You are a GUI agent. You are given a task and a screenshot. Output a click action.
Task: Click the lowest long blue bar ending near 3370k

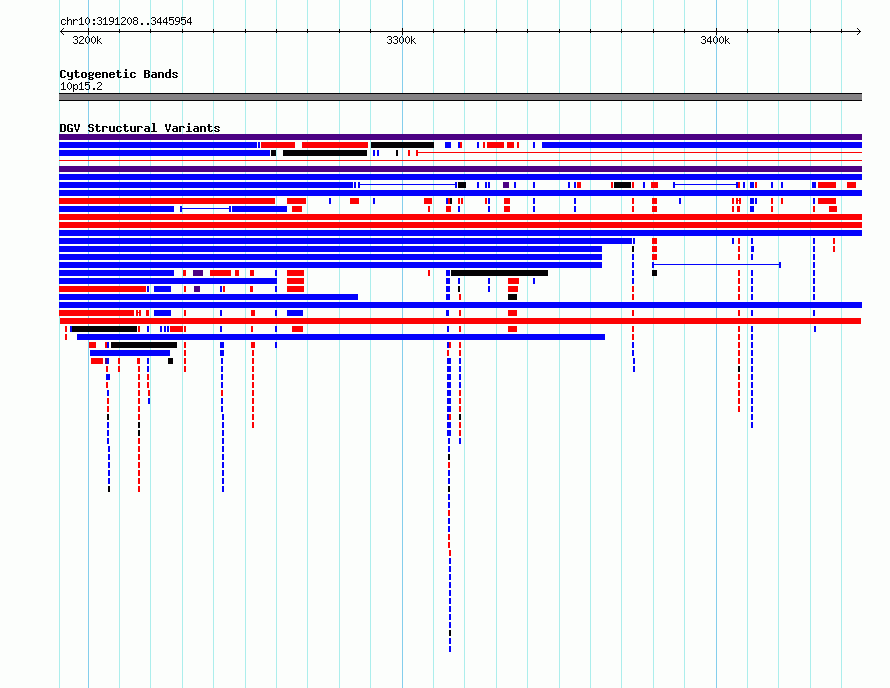pos(341,337)
